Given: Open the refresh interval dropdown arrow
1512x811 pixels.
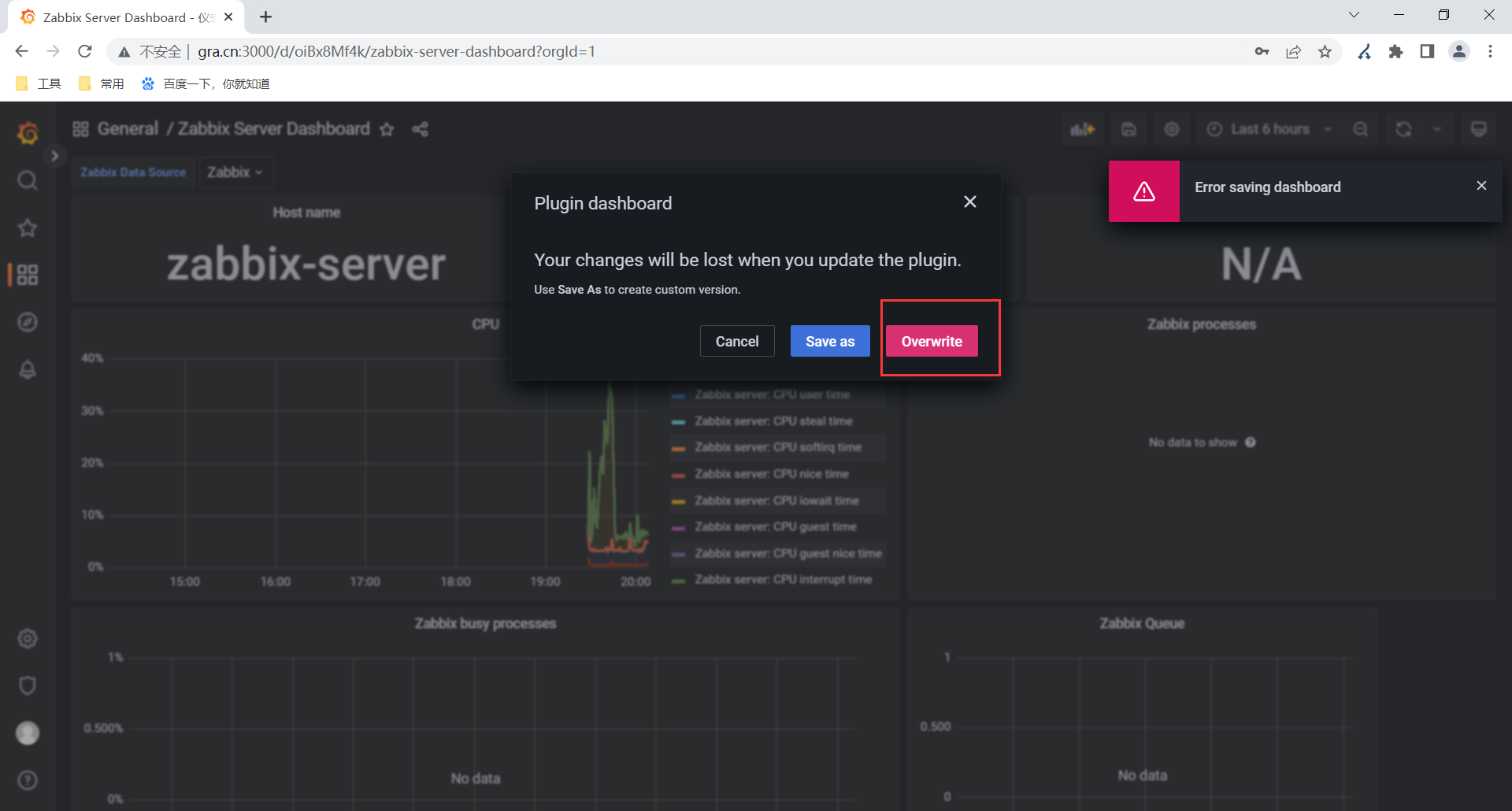Looking at the screenshot, I should pos(1437,129).
